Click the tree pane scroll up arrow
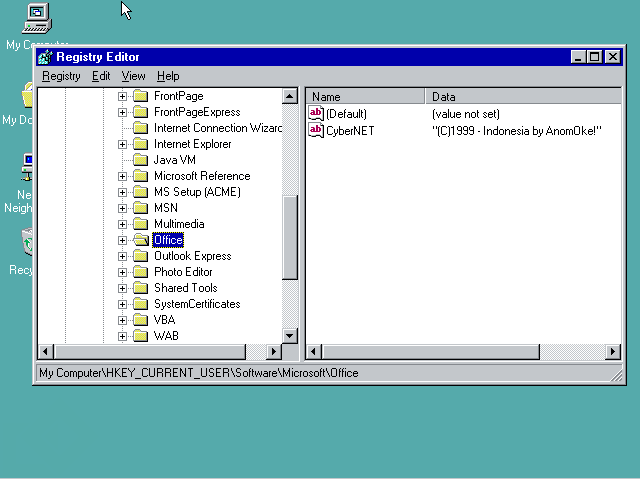 pyautogui.click(x=289, y=96)
